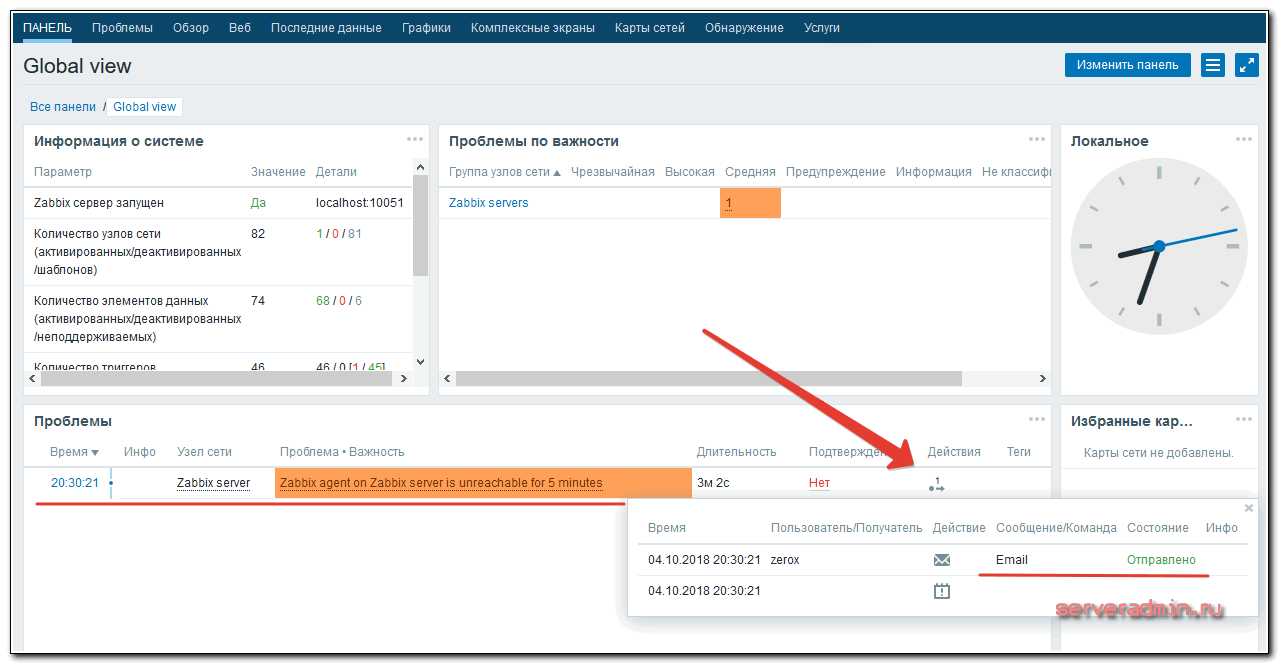Open the Последние данные menu tab

tap(326, 28)
